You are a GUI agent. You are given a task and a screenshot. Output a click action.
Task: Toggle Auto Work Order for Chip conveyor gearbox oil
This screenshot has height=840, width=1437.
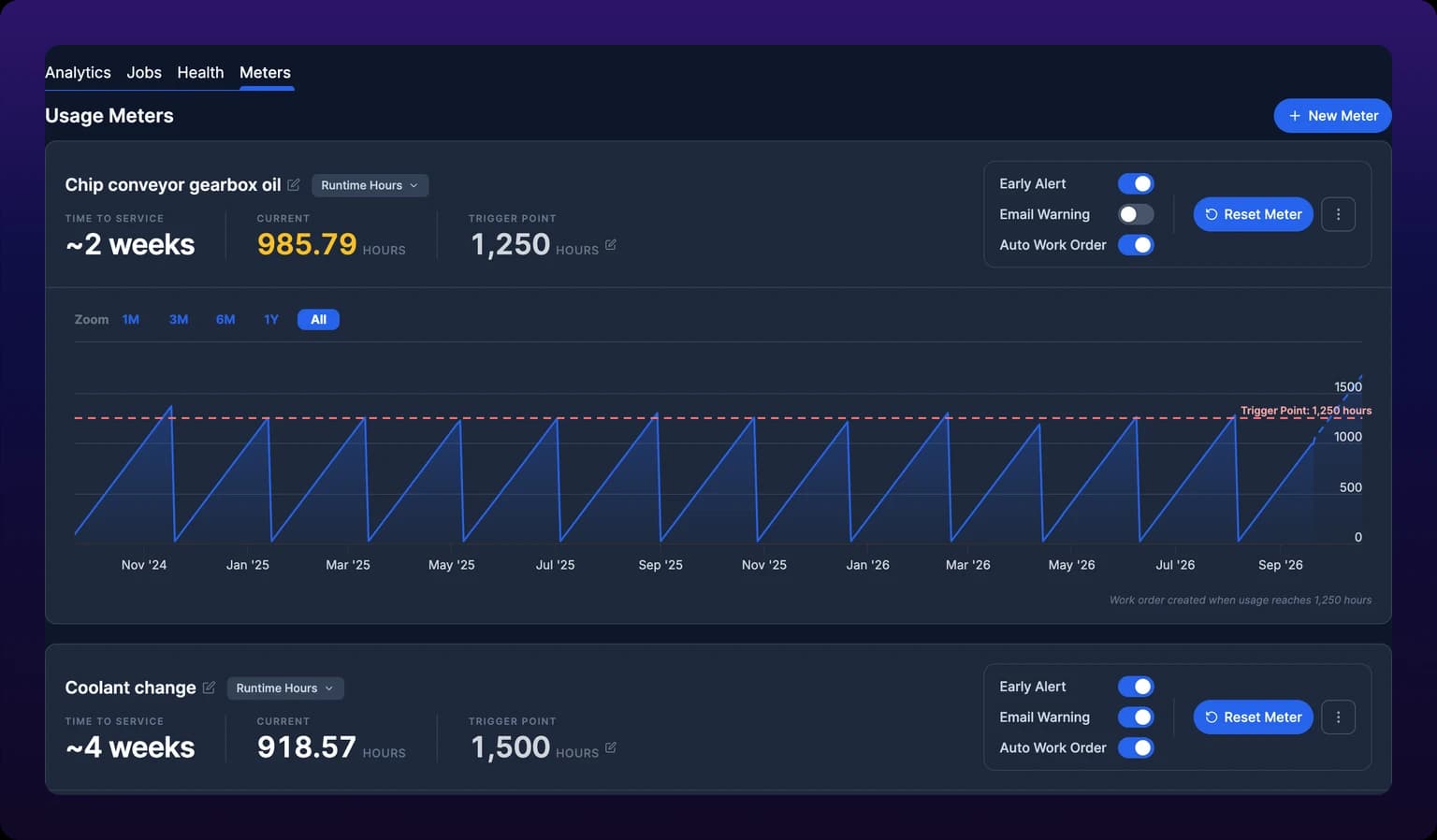point(1136,245)
